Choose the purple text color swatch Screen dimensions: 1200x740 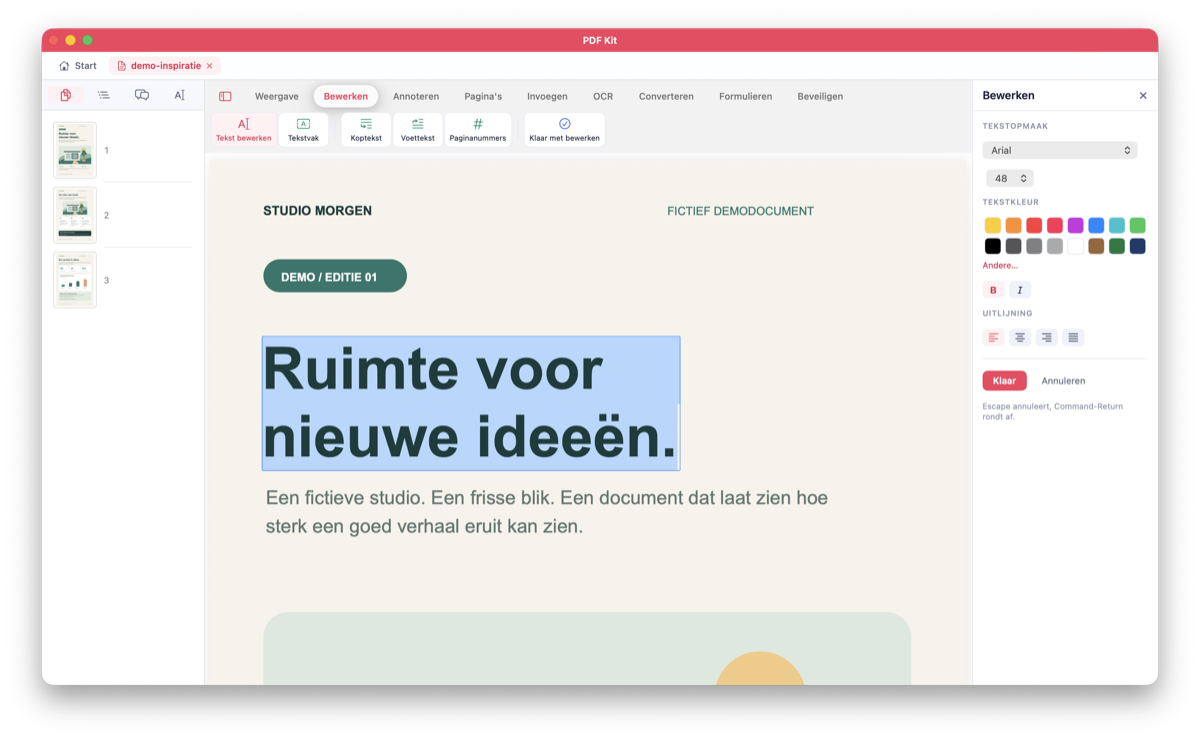coord(1076,225)
